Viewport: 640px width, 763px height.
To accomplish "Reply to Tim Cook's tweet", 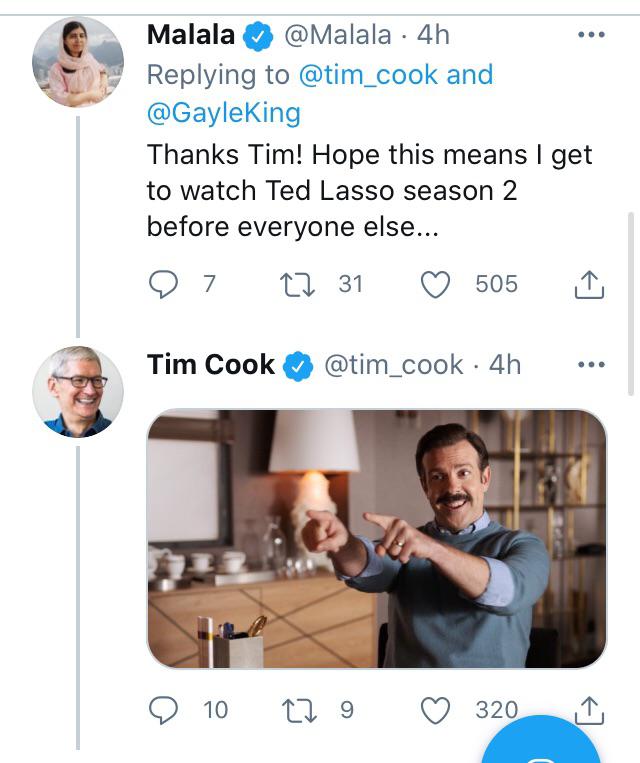I will pos(163,711).
